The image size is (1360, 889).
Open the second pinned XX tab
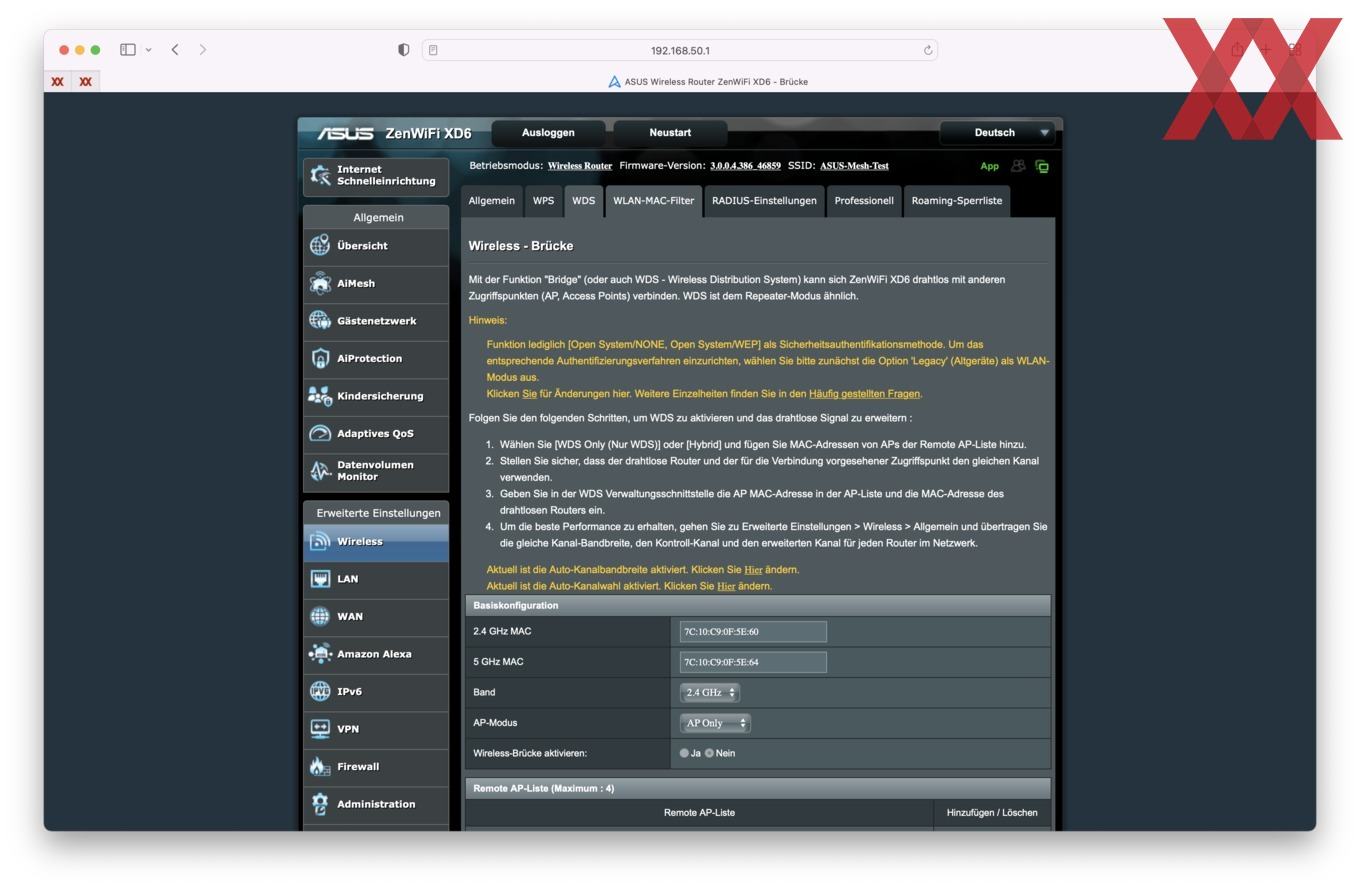pos(85,82)
